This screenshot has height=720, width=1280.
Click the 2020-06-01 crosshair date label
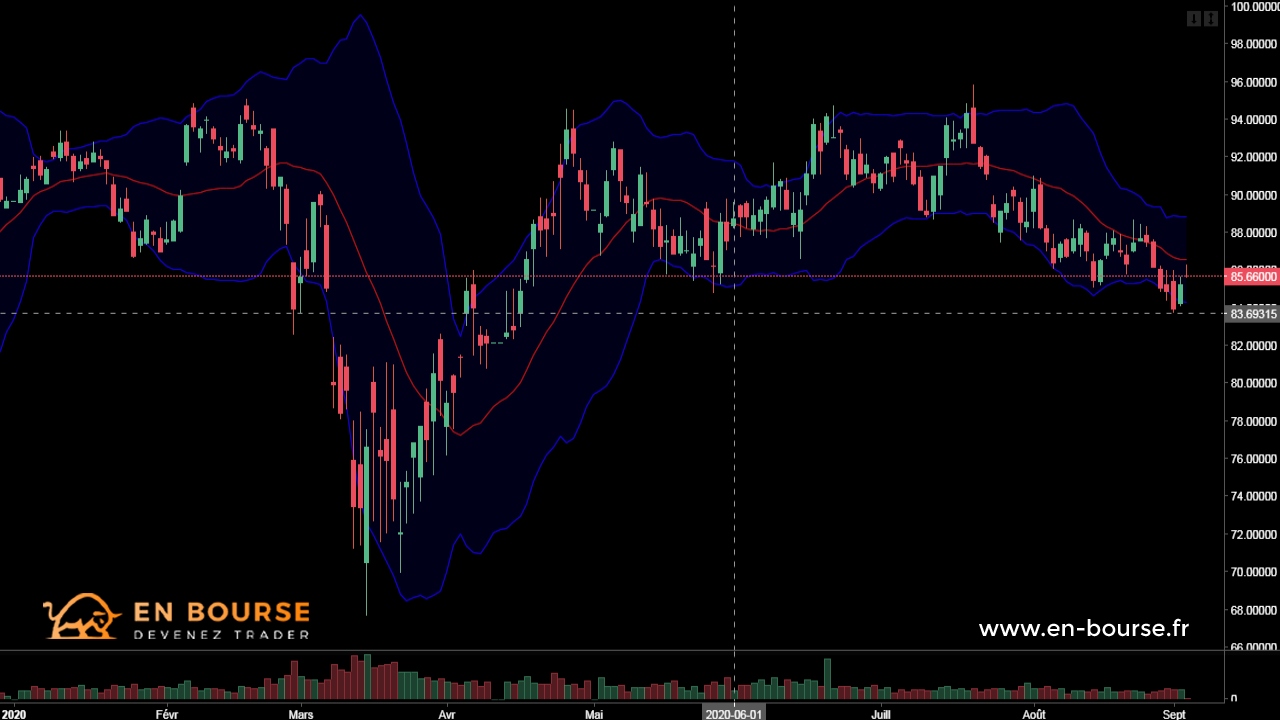click(734, 714)
